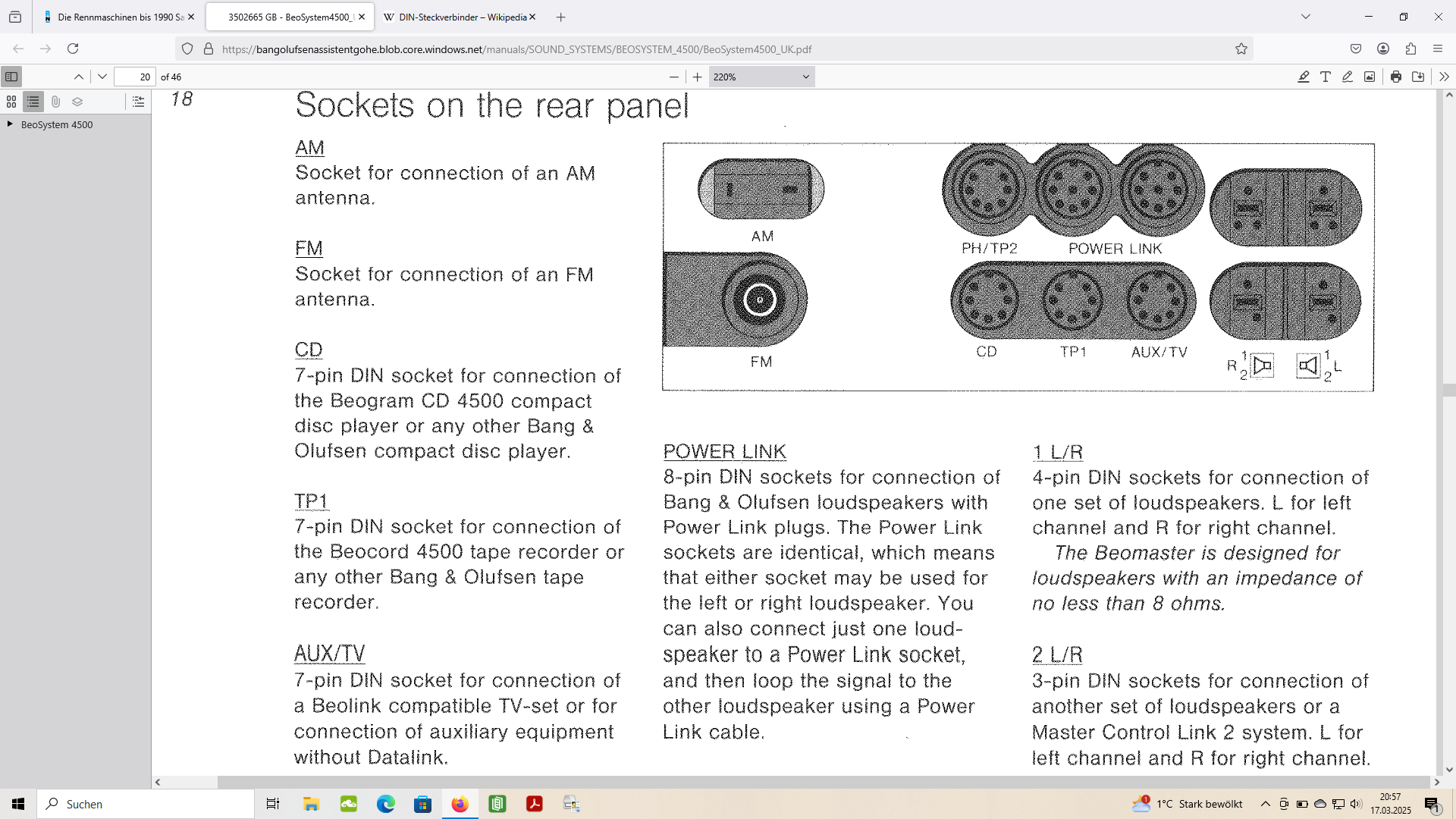The width and height of the screenshot is (1456, 819).
Task: Switch to DIN-Steckverbinder Wikipedia tab
Action: [x=455, y=17]
